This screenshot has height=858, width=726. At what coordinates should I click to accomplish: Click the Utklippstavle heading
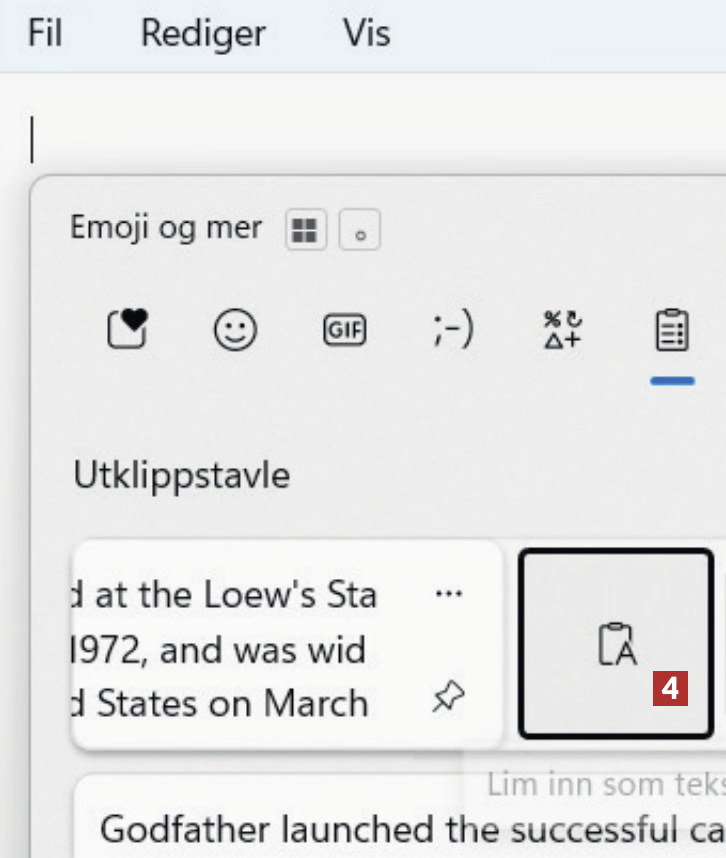tap(181, 475)
